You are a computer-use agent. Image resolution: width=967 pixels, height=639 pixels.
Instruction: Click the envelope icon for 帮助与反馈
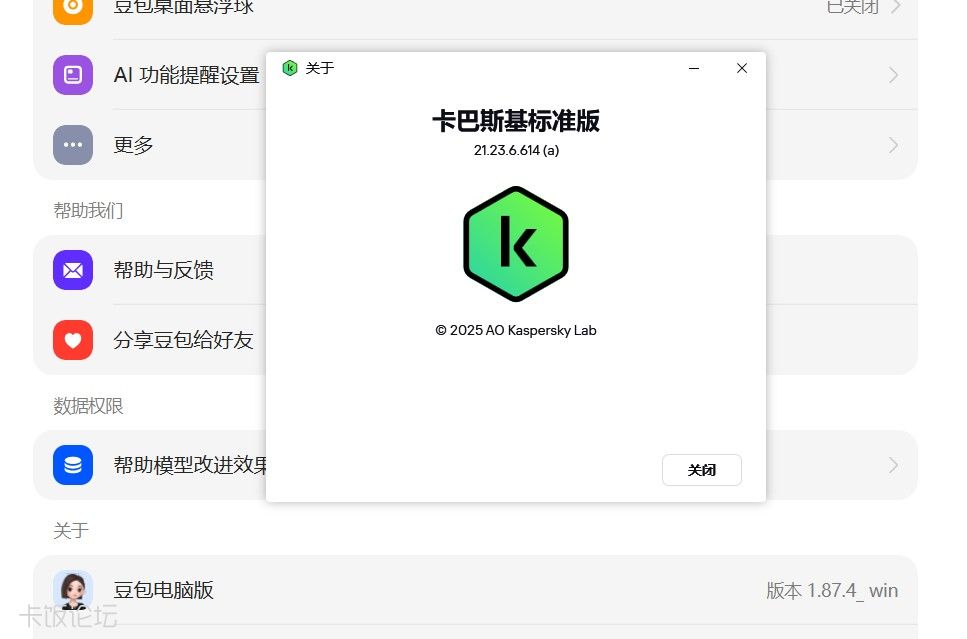coord(73,270)
